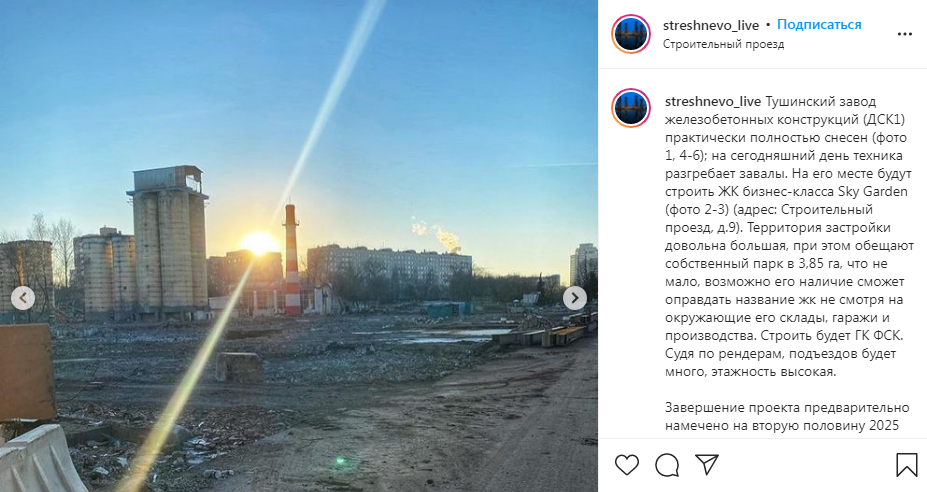Click the steam plume above apartment block
The height and width of the screenshot is (492, 927).
(x=438, y=235)
